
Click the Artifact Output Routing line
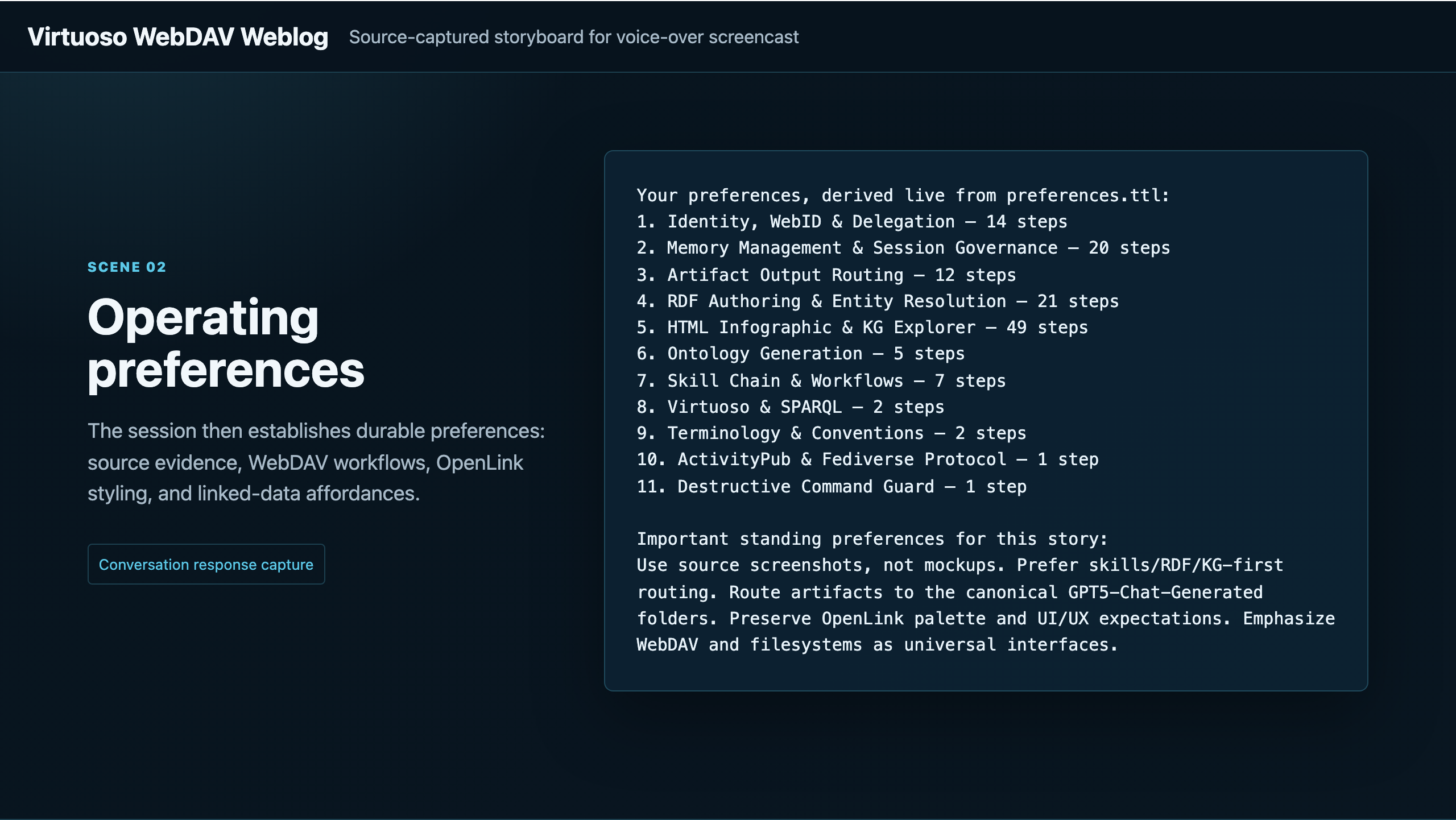click(826, 275)
